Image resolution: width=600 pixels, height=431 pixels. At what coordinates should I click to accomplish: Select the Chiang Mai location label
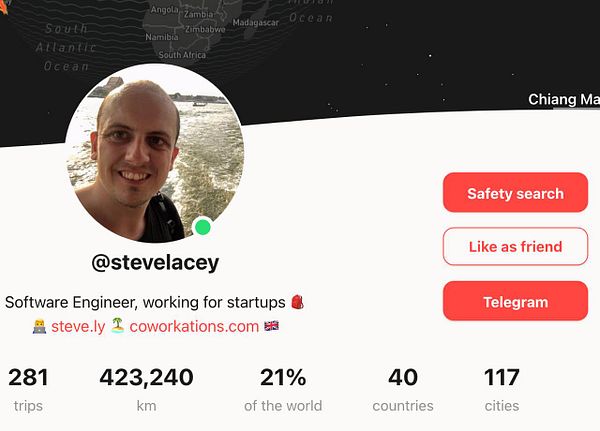coord(564,100)
